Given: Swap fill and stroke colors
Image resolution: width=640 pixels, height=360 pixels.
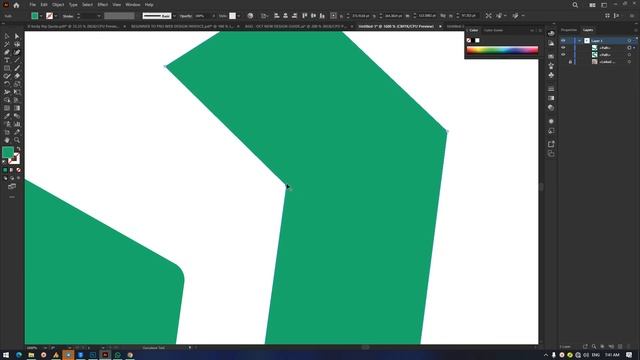Looking at the screenshot, I should [x=18, y=149].
